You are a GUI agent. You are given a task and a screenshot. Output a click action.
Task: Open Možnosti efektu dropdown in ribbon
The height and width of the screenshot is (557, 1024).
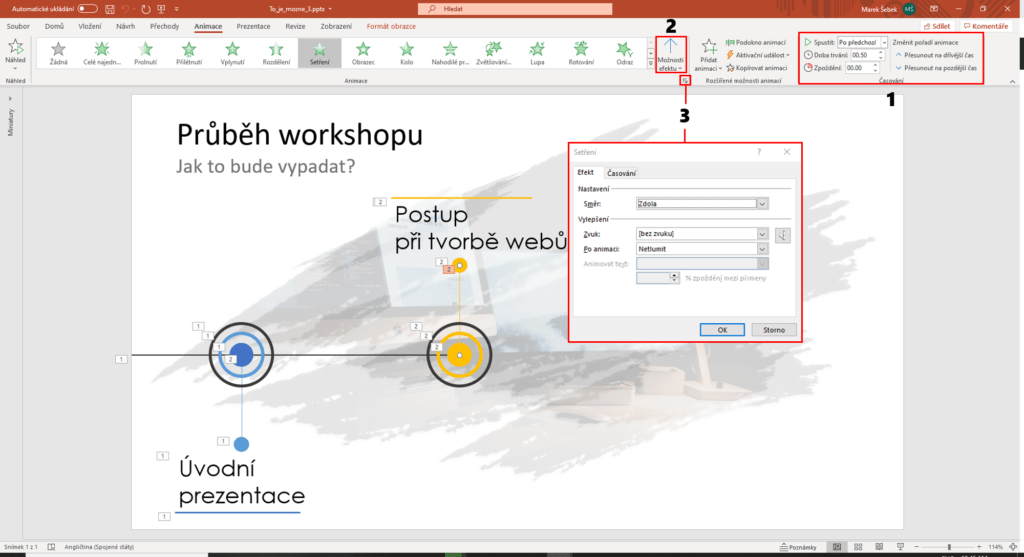671,60
